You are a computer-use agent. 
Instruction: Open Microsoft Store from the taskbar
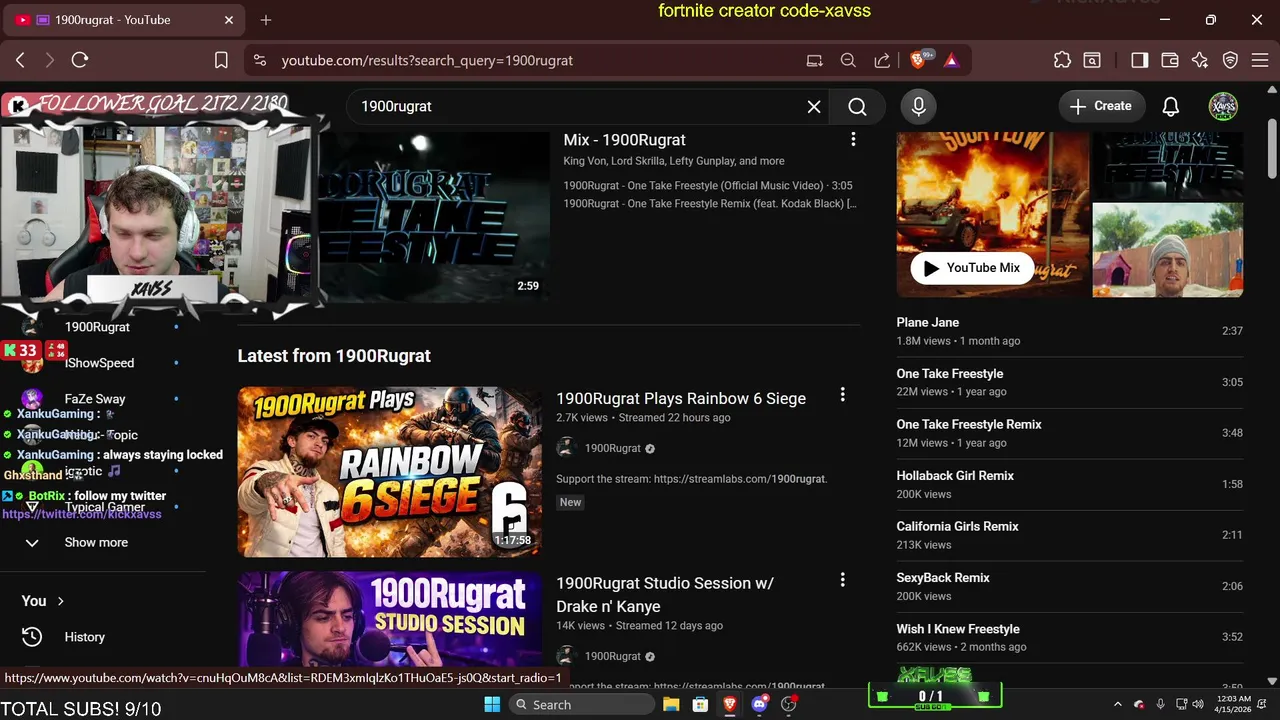pyautogui.click(x=701, y=704)
